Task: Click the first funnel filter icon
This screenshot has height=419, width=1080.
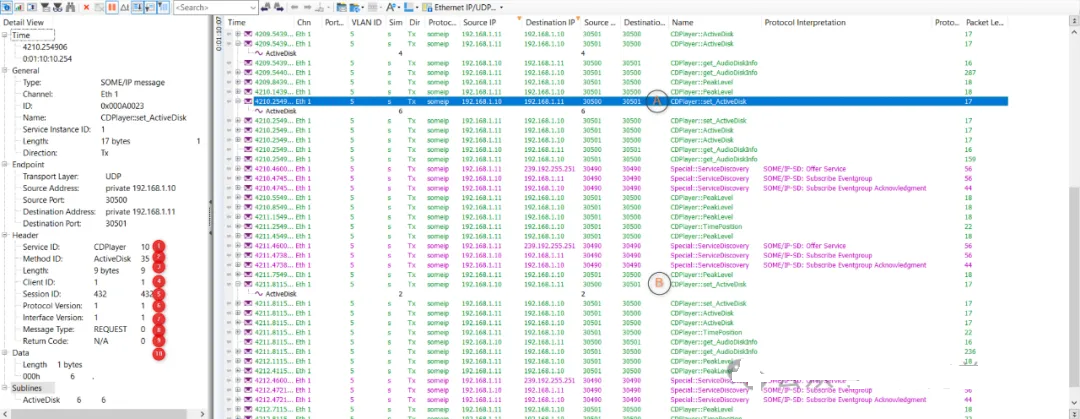Action: 45,7
